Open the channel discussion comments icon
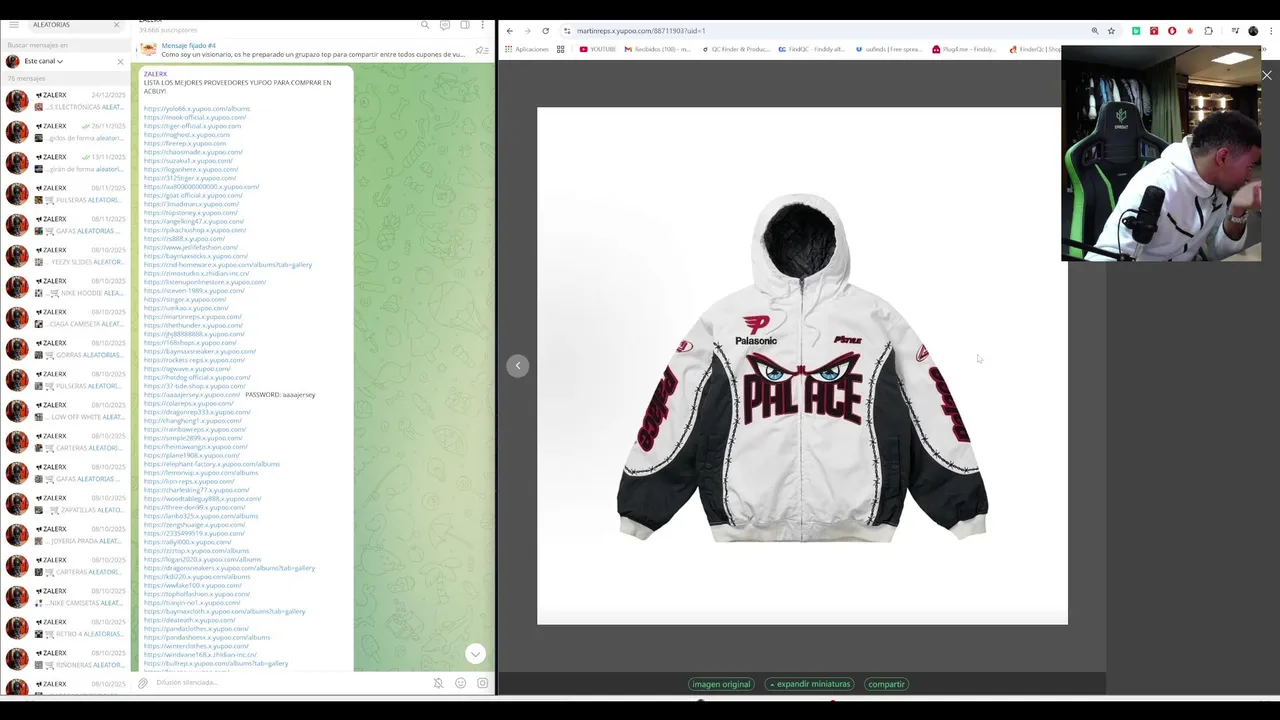 tap(445, 25)
